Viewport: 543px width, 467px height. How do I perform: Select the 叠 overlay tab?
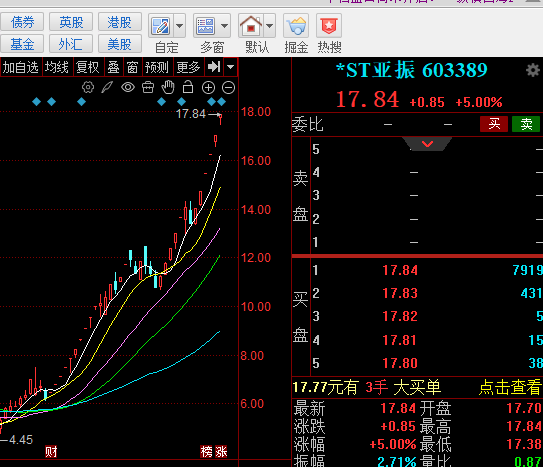click(x=113, y=67)
